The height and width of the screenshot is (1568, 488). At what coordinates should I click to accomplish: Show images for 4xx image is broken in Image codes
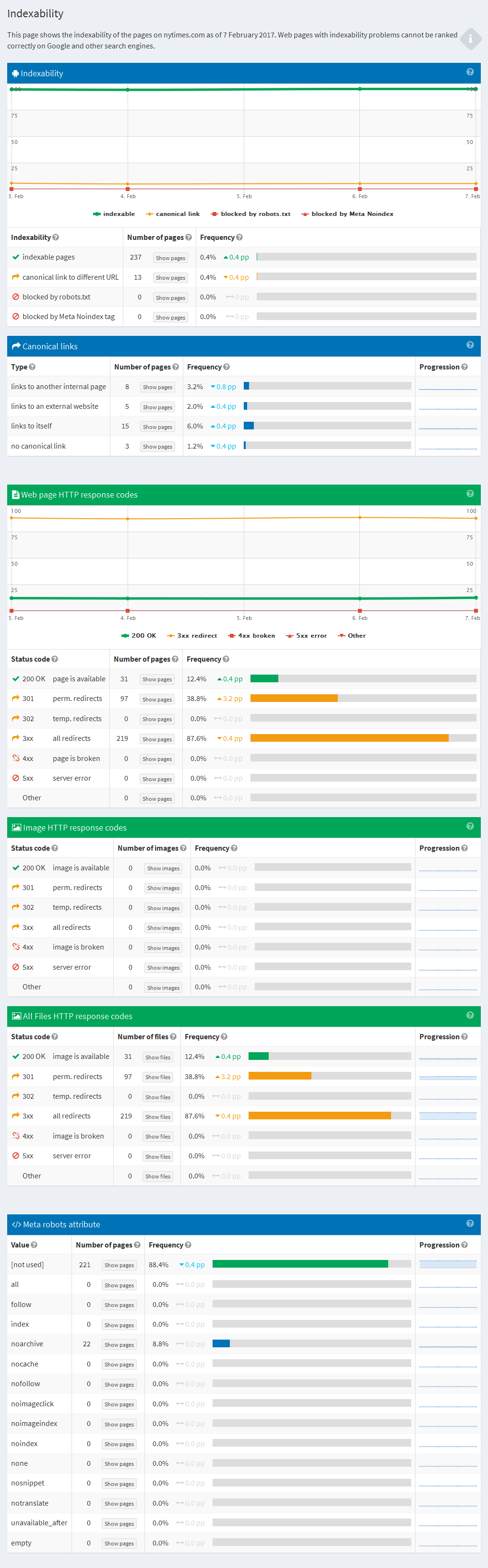[163, 948]
